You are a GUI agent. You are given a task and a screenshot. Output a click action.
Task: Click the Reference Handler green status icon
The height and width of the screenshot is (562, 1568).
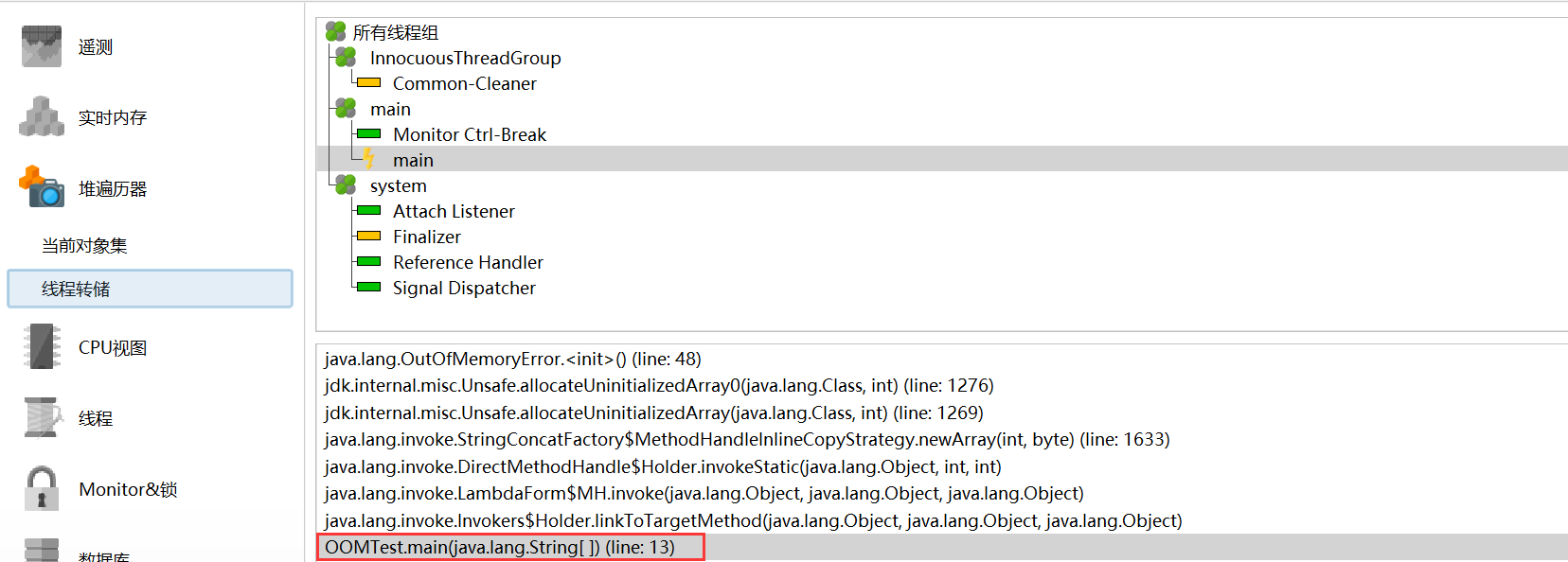point(368,262)
